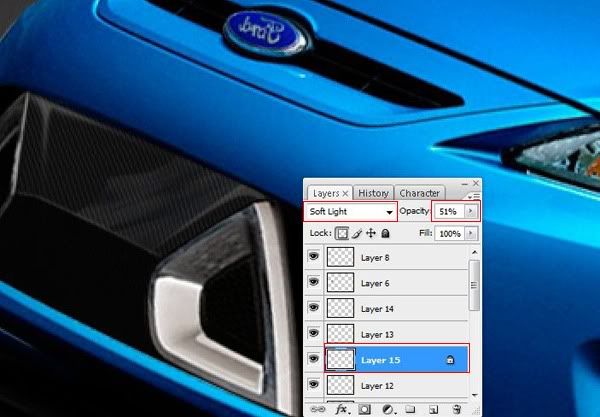Hide Layer 14 with its eye icon
Image resolution: width=600 pixels, height=417 pixels.
click(x=314, y=308)
